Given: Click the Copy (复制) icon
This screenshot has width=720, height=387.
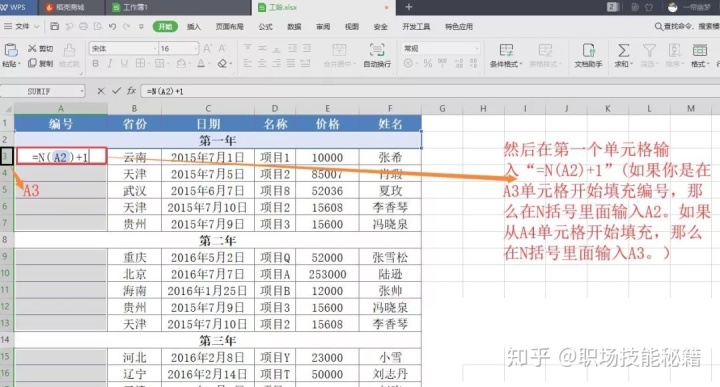Looking at the screenshot, I should coord(32,63).
